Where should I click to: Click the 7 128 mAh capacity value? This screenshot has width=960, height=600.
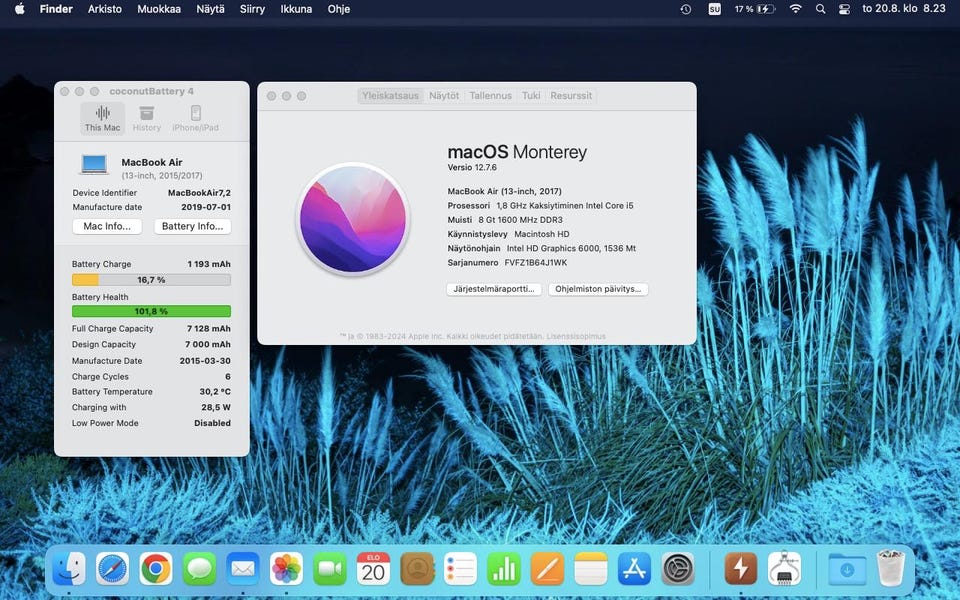point(209,328)
